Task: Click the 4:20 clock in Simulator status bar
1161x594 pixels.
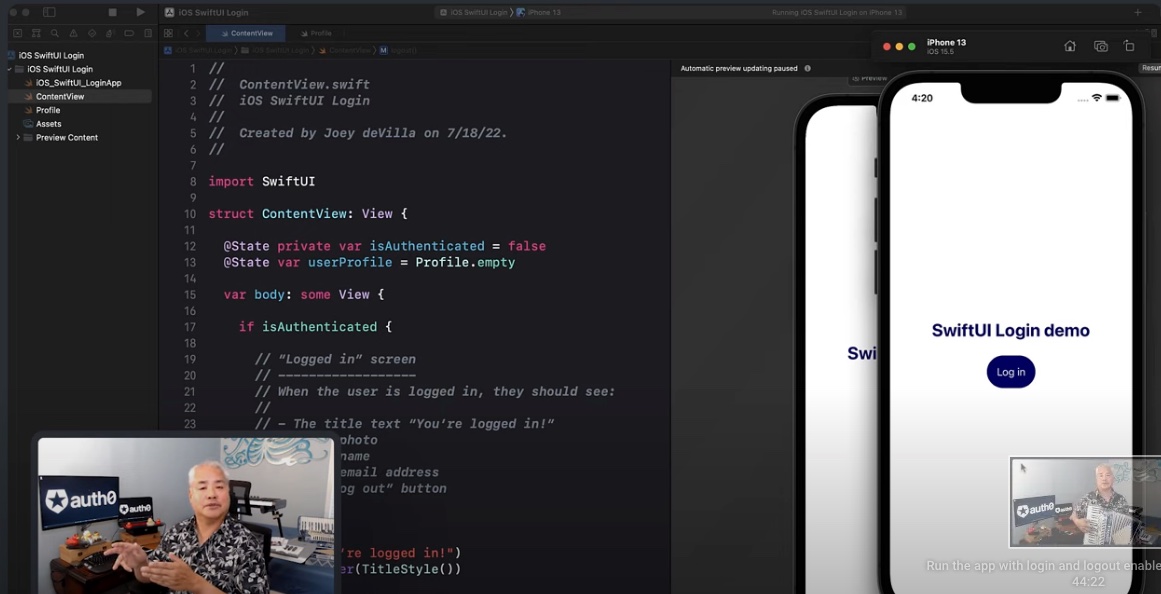Action: tap(922, 99)
